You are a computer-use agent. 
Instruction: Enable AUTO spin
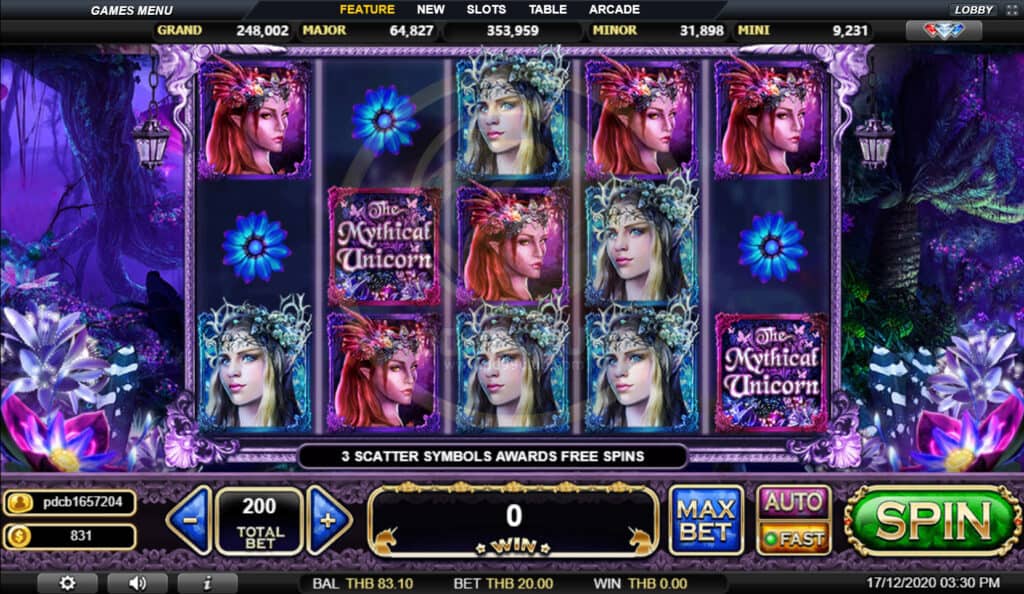pos(794,503)
